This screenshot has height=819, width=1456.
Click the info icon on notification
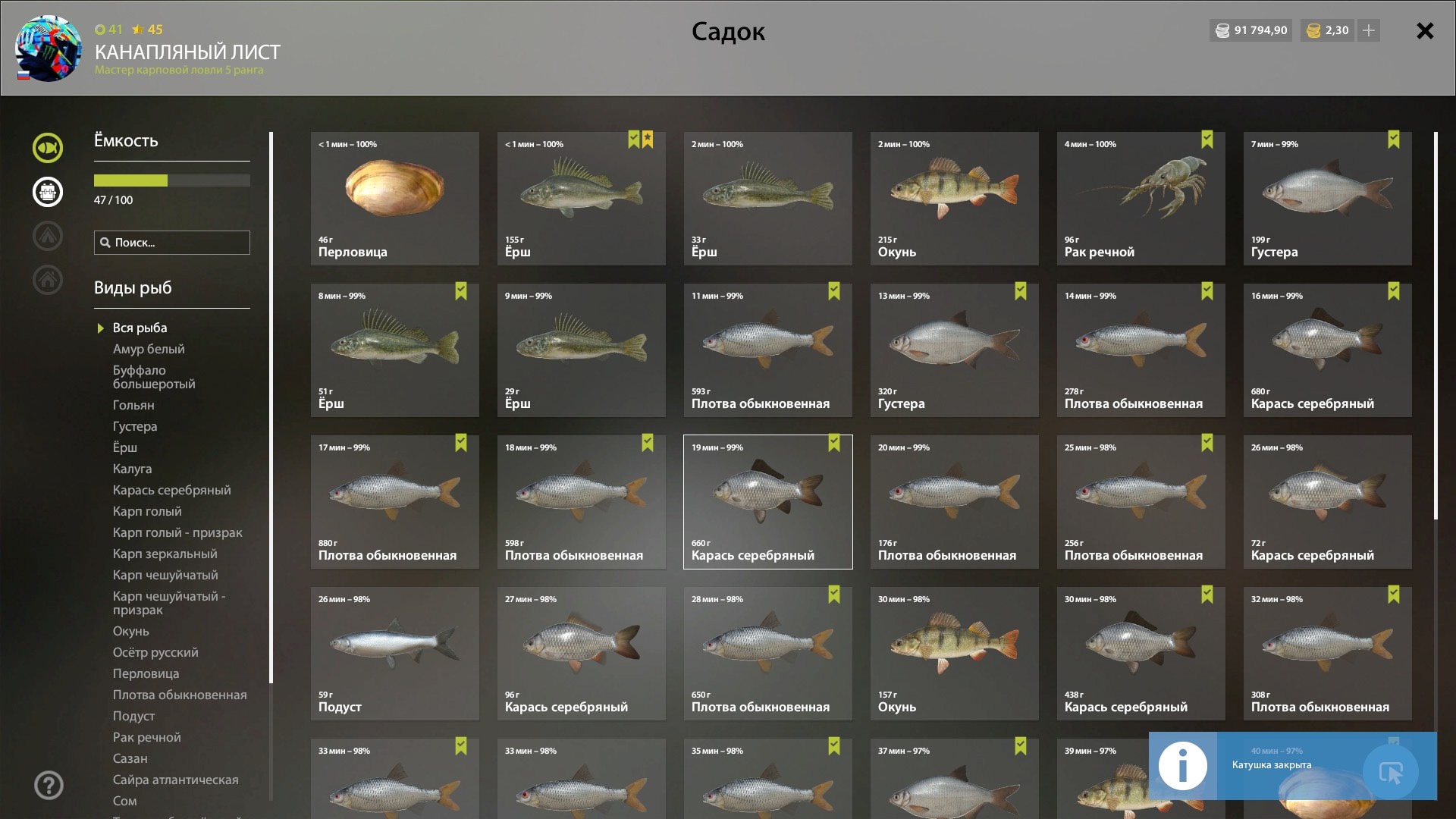1183,766
